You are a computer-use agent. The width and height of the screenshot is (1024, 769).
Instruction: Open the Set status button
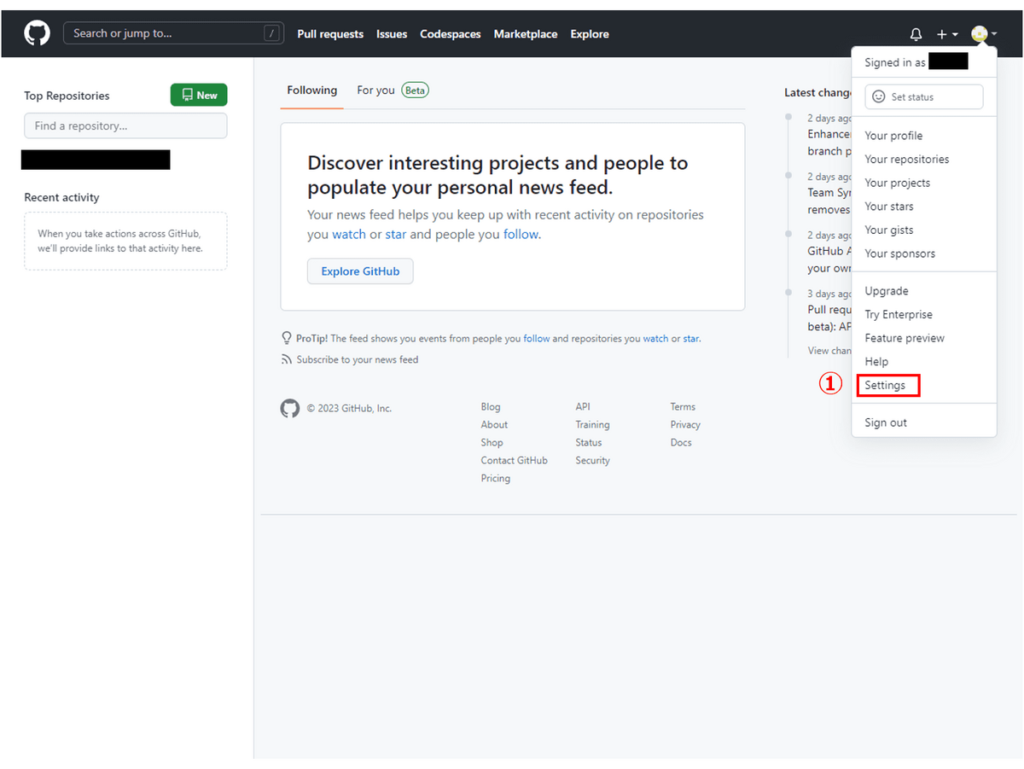pyautogui.click(x=923, y=97)
